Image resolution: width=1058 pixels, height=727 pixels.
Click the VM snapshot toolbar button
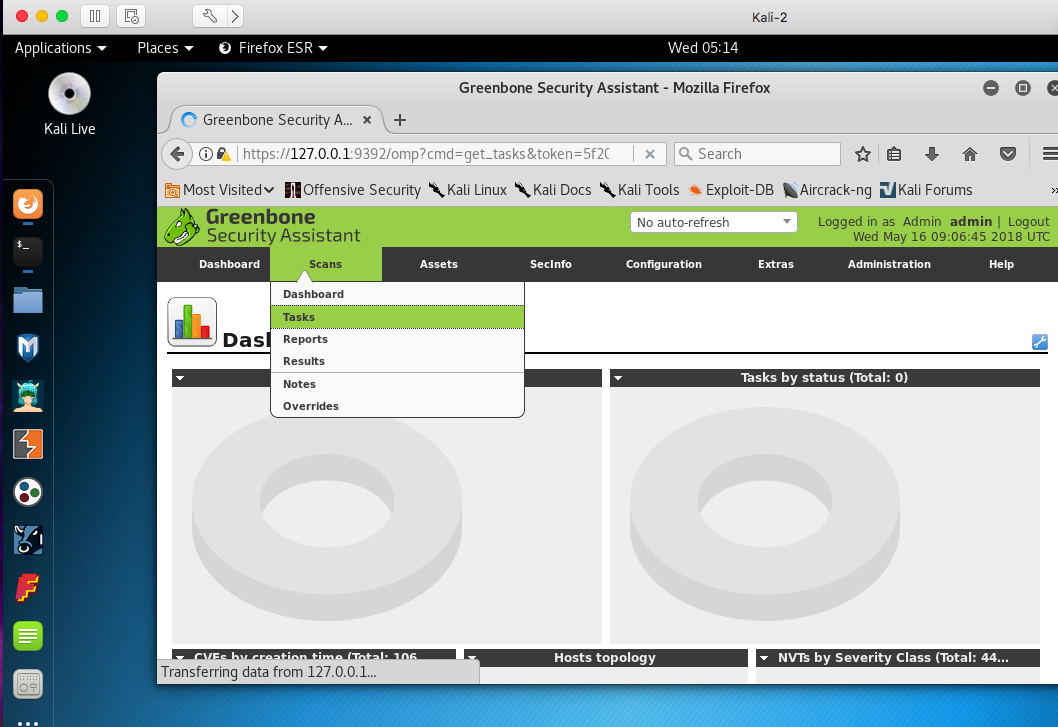coord(131,16)
